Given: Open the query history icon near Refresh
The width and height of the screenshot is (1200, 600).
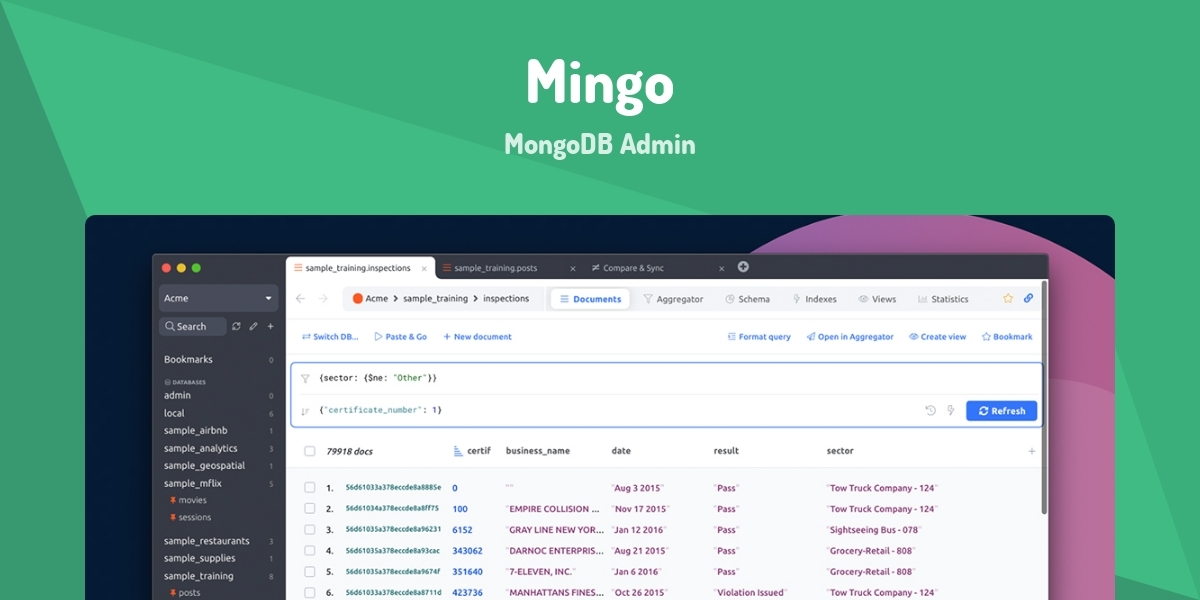Looking at the screenshot, I should click(x=928, y=410).
